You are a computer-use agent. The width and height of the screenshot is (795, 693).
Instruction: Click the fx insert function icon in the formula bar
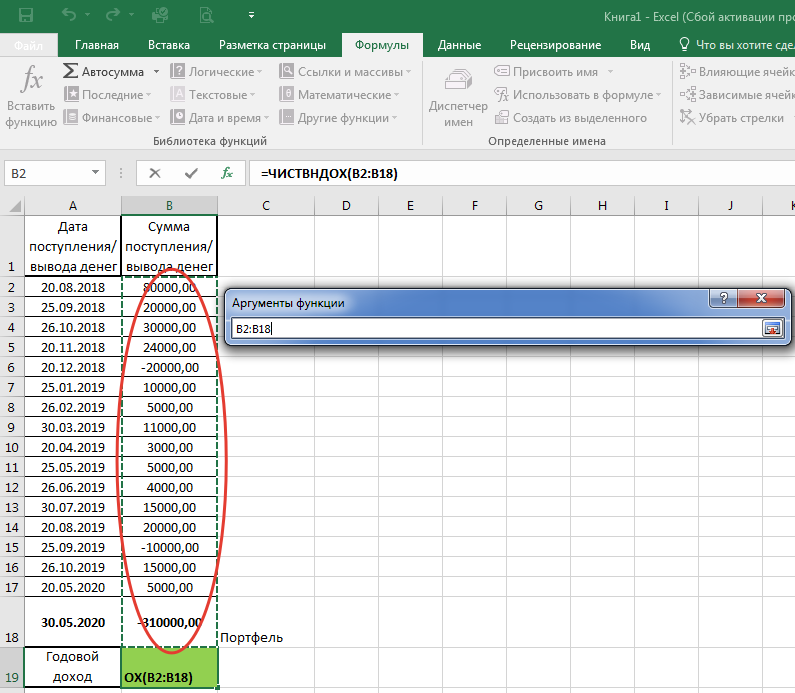point(227,173)
